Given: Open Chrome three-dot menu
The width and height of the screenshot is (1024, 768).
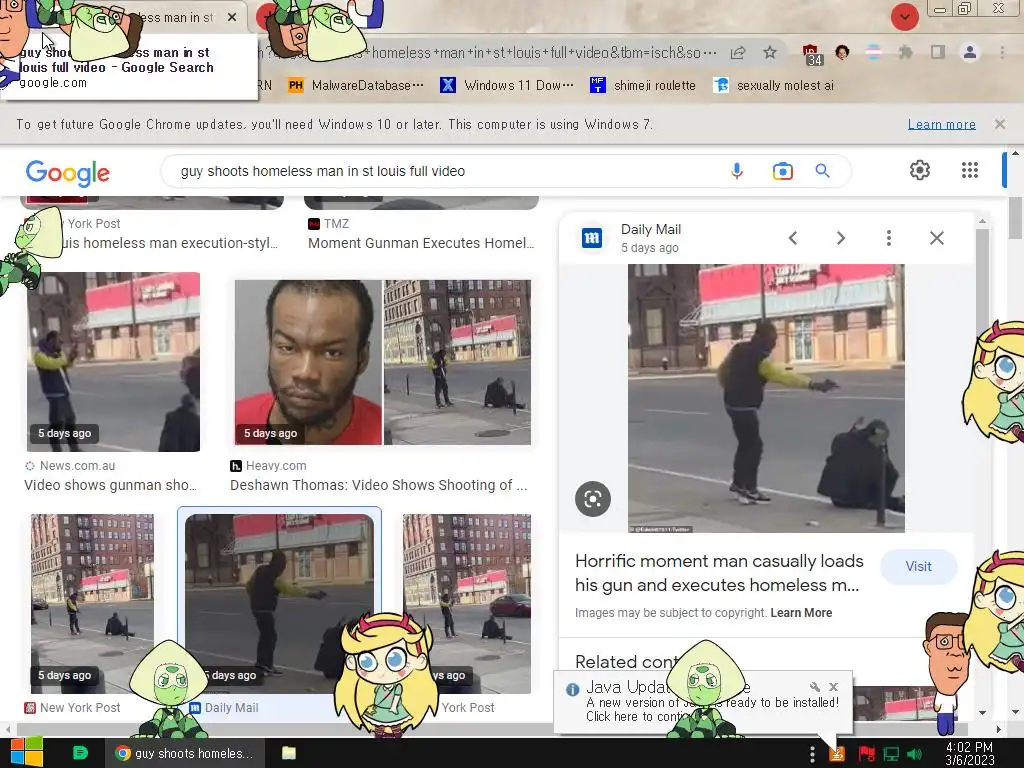Looking at the screenshot, I should click(1002, 52).
